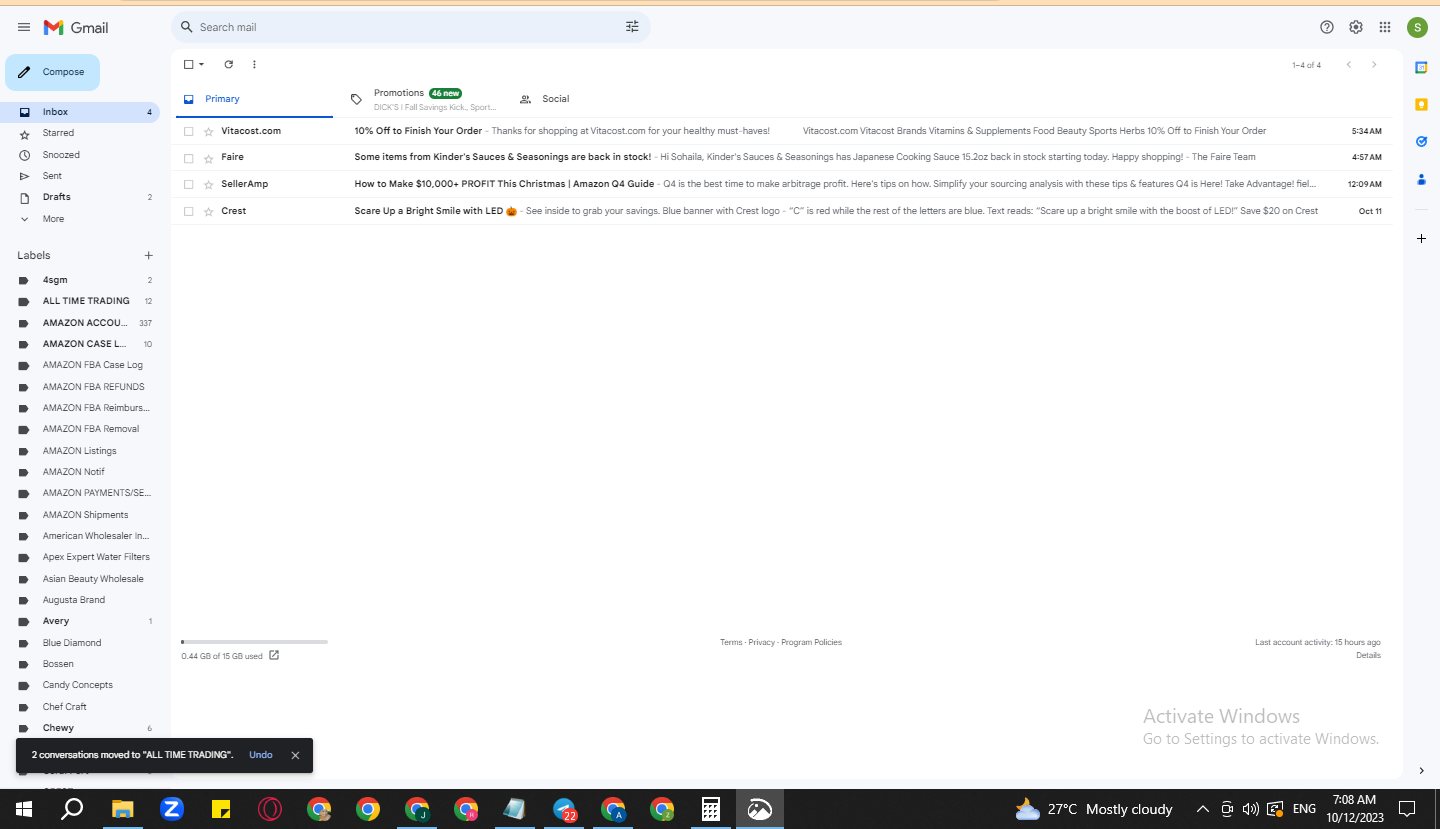Viewport: 1440px width, 829px height.
Task: Open the More options three-dot menu
Action: [x=254, y=64]
